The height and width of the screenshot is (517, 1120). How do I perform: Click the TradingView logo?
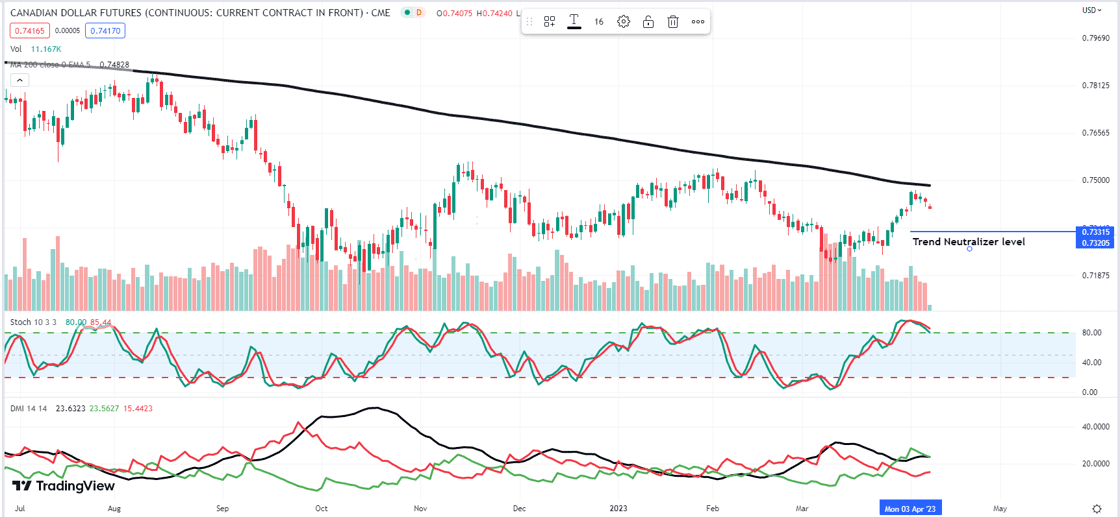click(x=64, y=486)
